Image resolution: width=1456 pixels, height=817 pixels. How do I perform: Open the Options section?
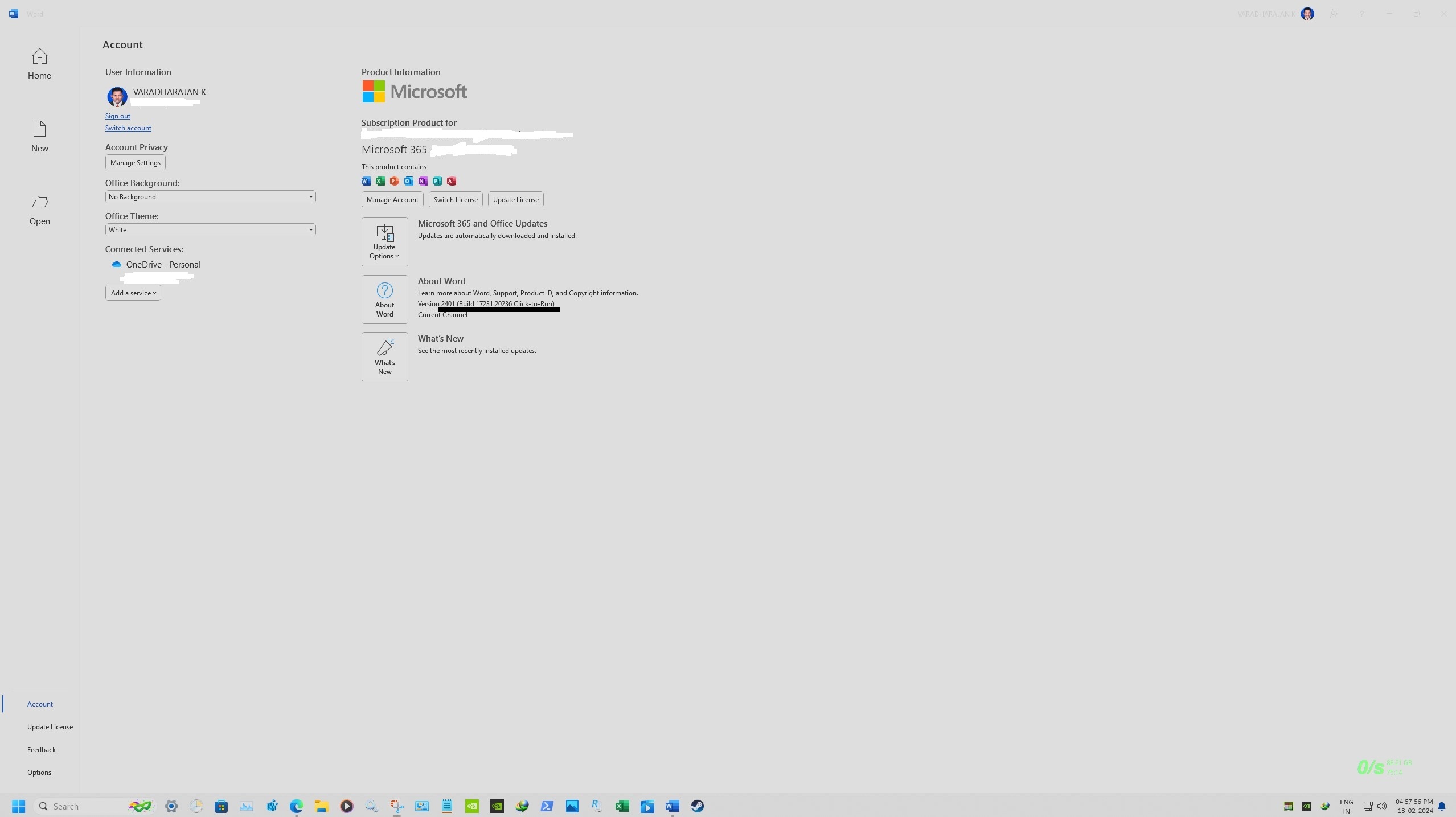click(x=39, y=772)
